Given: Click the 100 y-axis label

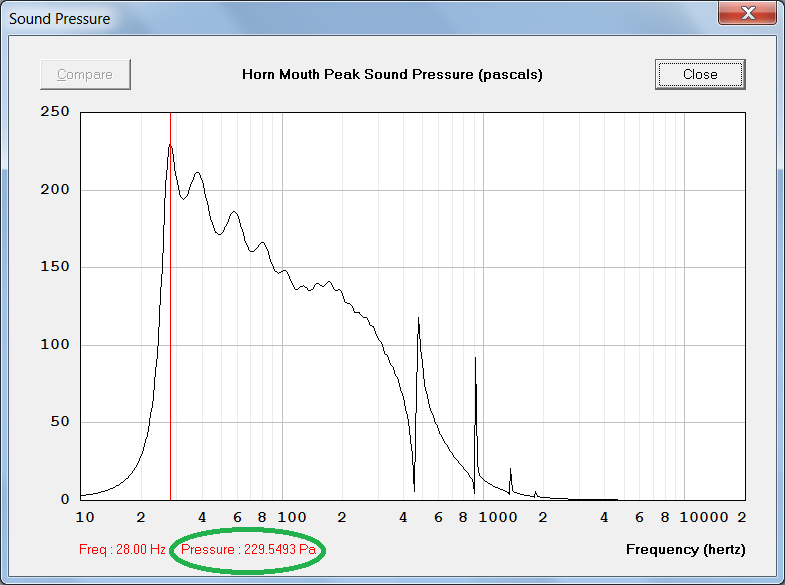Looking at the screenshot, I should pyautogui.click(x=55, y=345).
